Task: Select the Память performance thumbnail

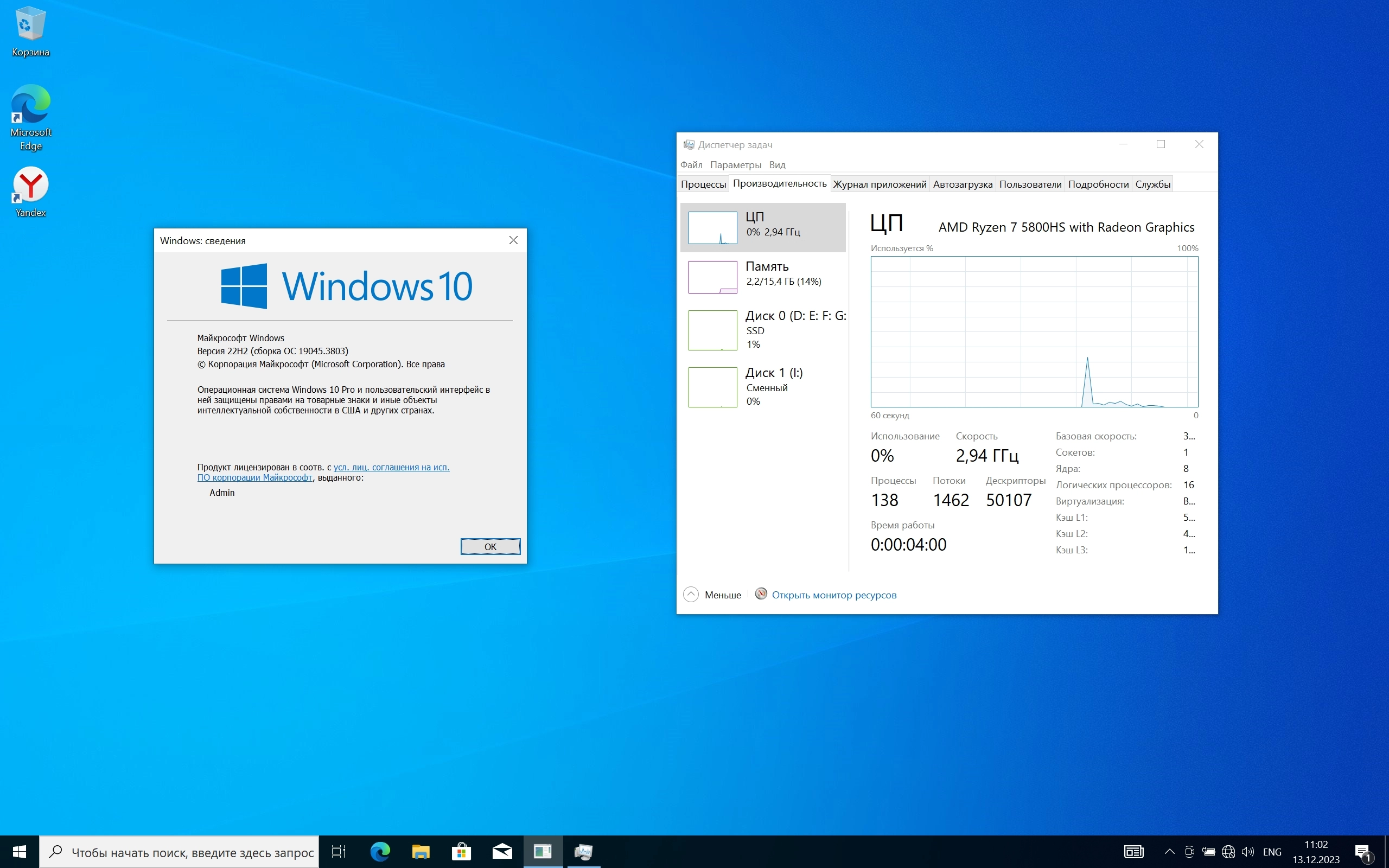Action: (763, 276)
